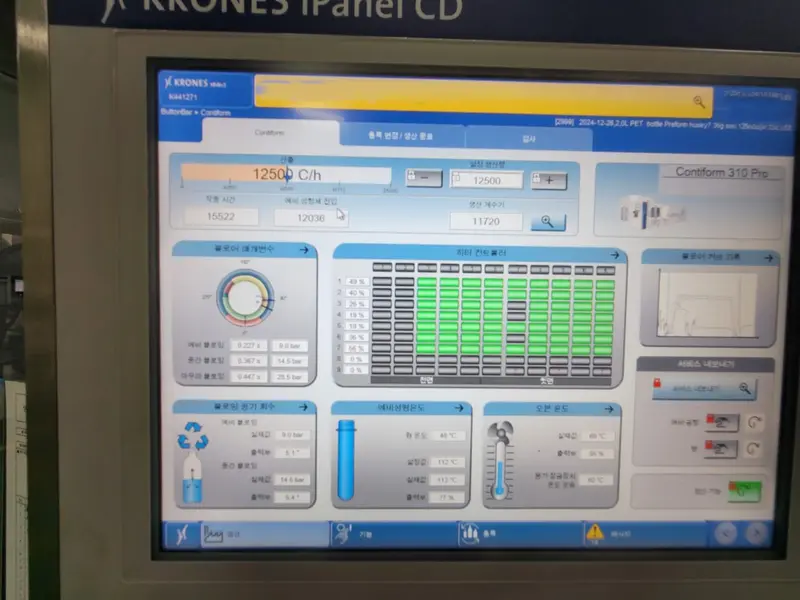This screenshot has height=600, width=800.
Task: Expand the 오븐 온도 panel arrow
Action: coord(609,408)
